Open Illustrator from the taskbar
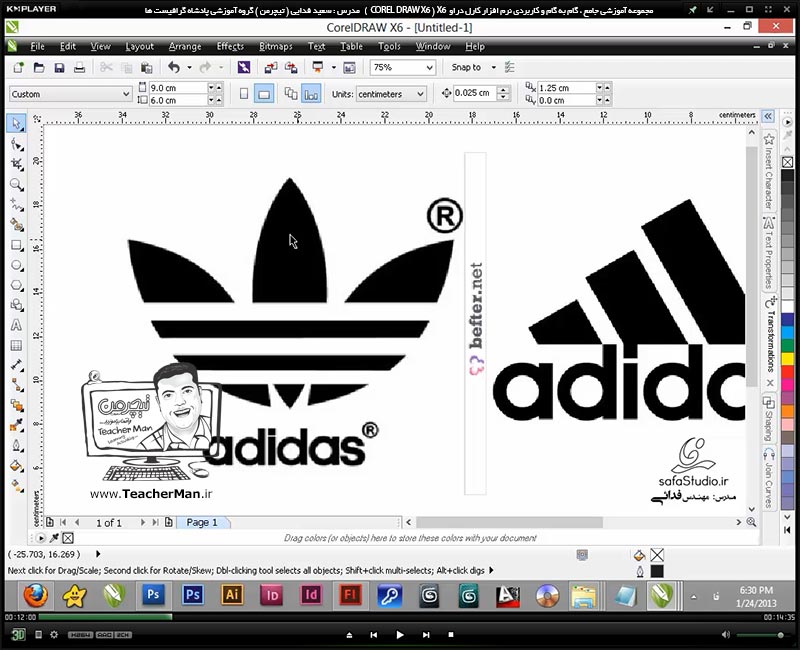The image size is (800, 650). point(232,595)
